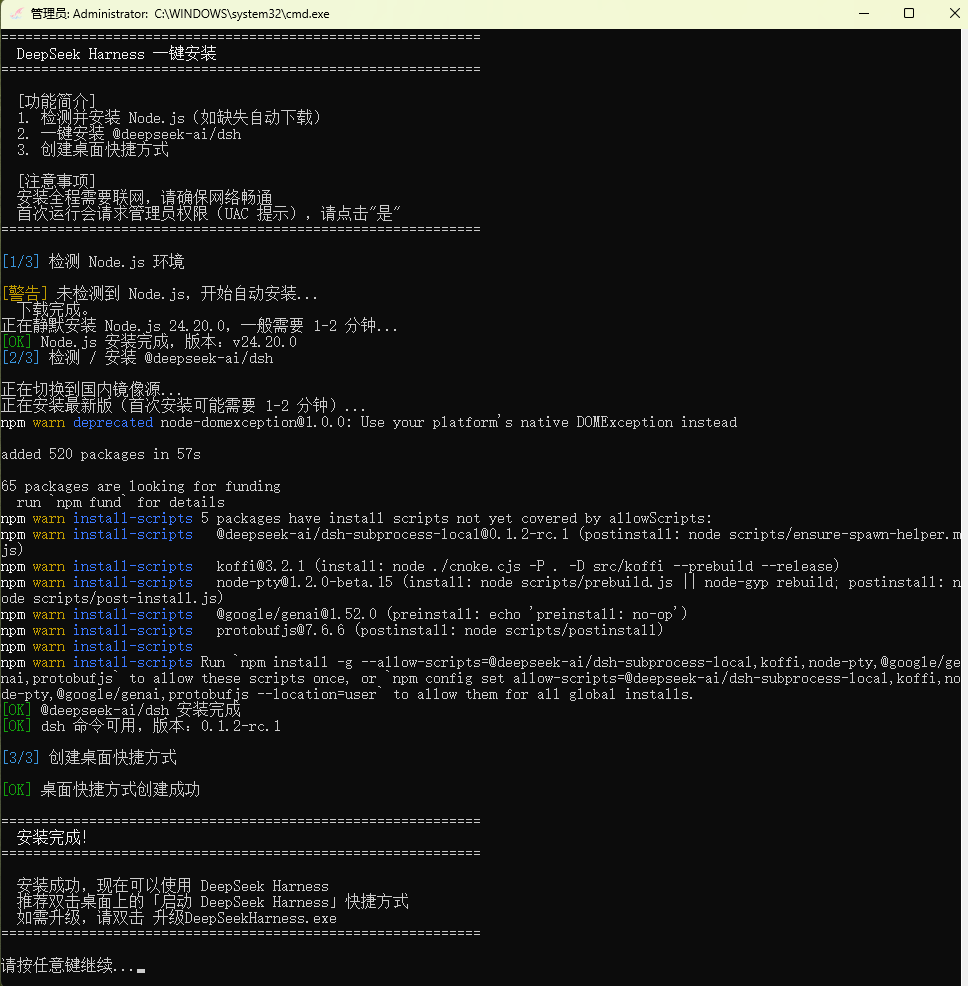This screenshot has height=986, width=968.
Task: Click line '65 packages are looking for funding'
Action: point(141,487)
